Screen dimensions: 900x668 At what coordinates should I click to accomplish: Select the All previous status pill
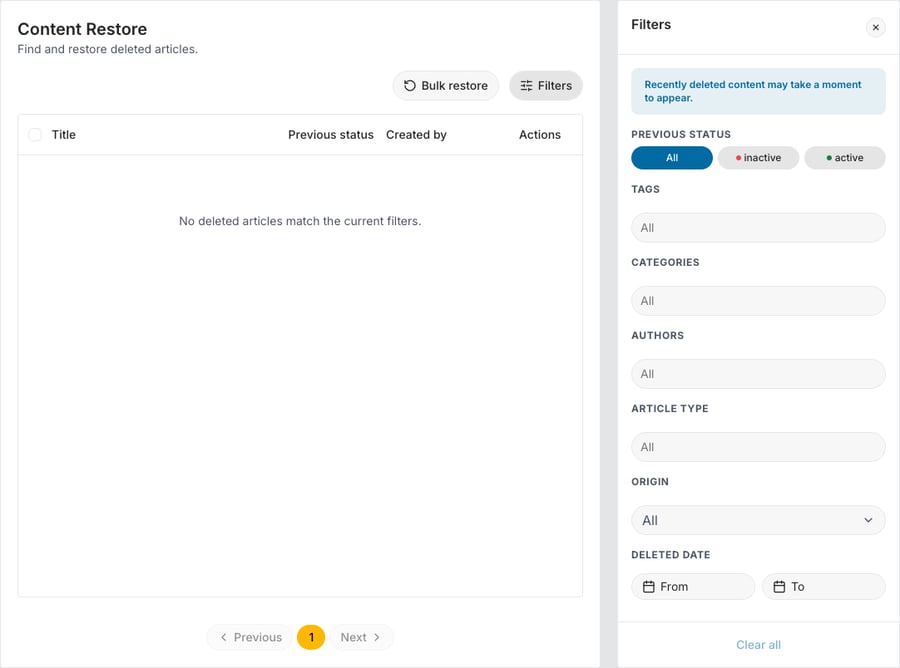[672, 158]
